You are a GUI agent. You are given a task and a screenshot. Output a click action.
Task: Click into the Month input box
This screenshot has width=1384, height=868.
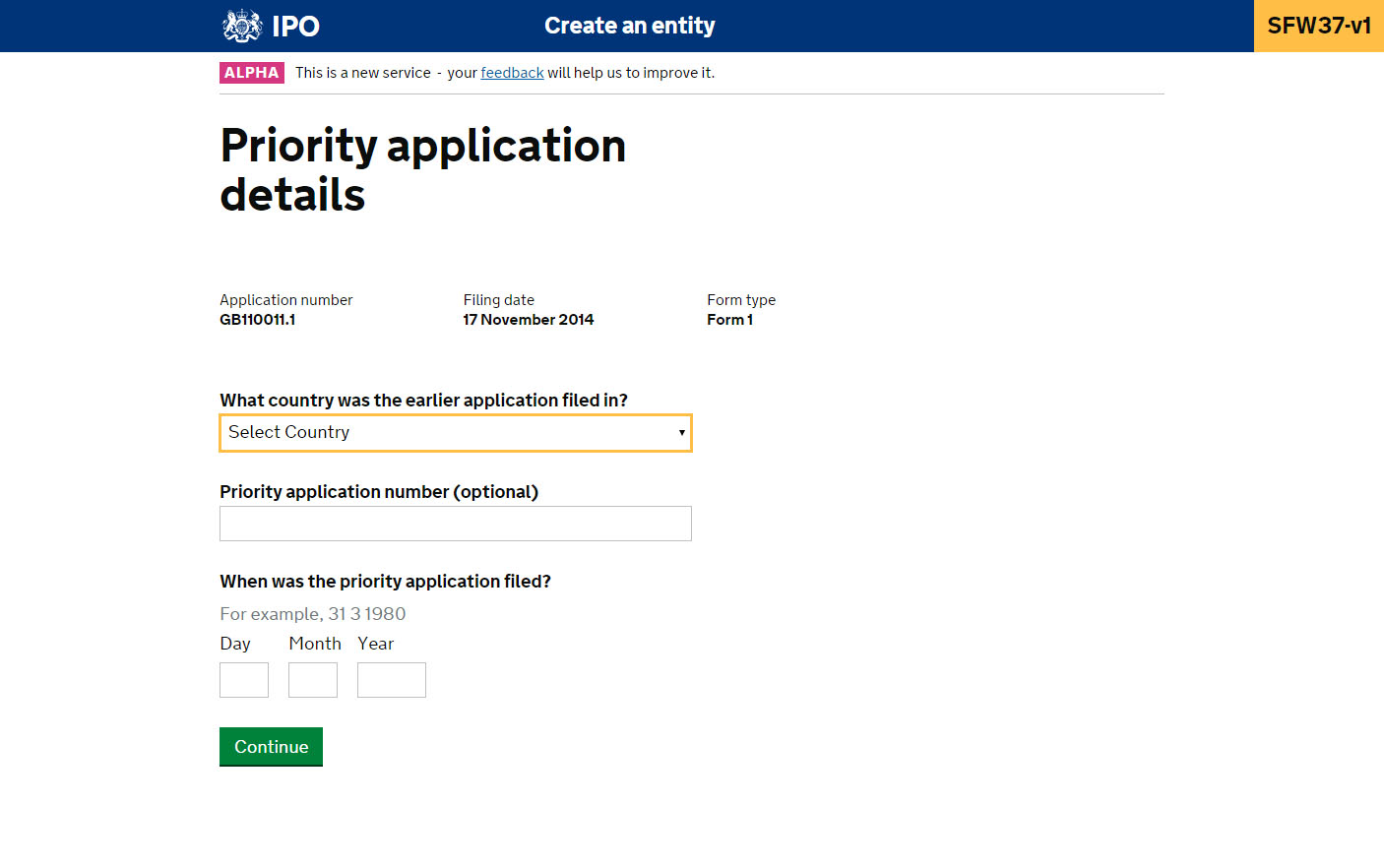click(x=313, y=680)
